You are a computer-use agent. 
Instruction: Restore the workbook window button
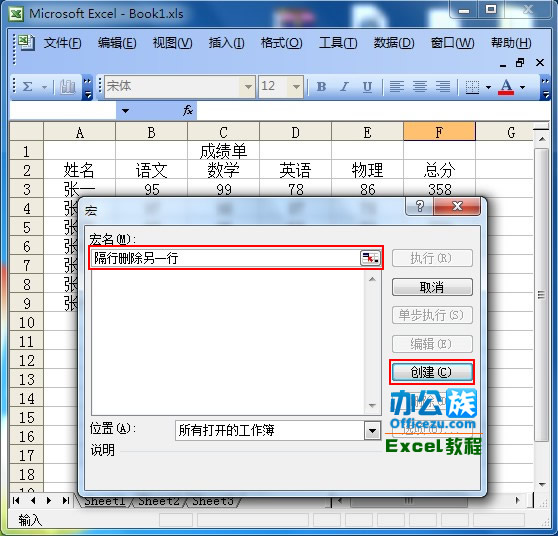pos(520,63)
